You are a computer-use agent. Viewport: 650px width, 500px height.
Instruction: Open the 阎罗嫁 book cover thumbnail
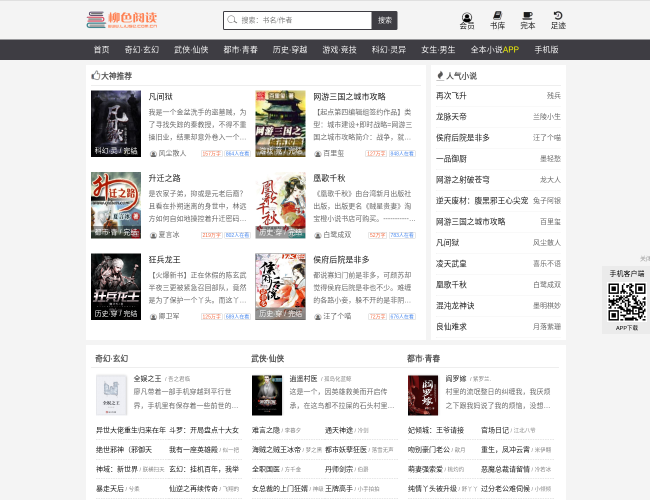coord(423,395)
